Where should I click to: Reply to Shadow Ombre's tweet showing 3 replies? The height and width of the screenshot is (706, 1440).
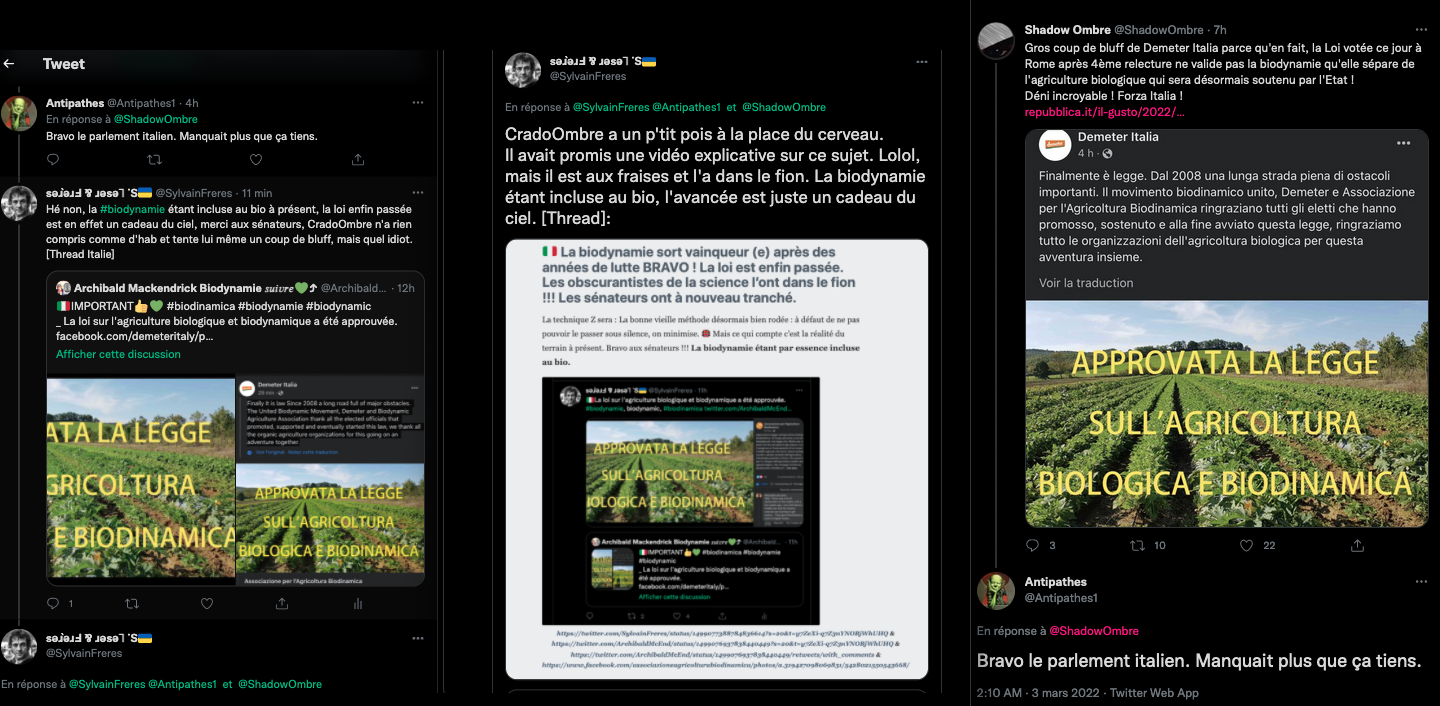1033,546
